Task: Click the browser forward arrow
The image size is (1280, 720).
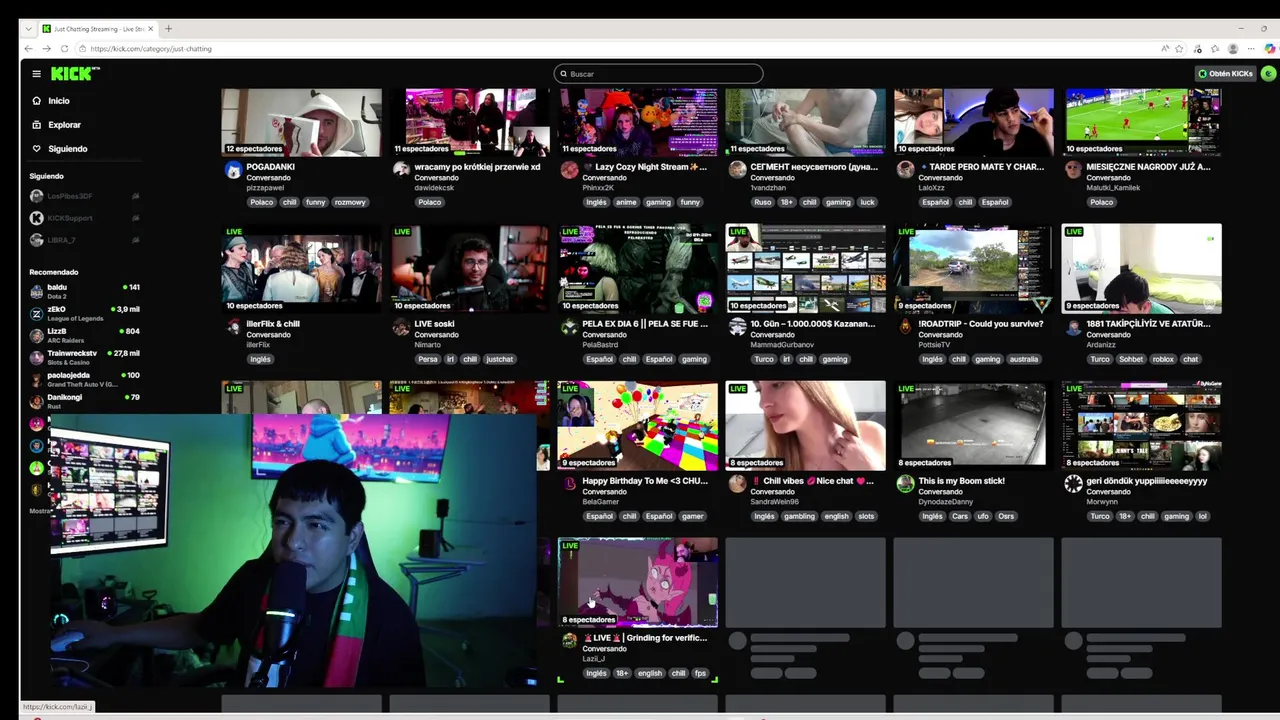Action: coord(46,49)
